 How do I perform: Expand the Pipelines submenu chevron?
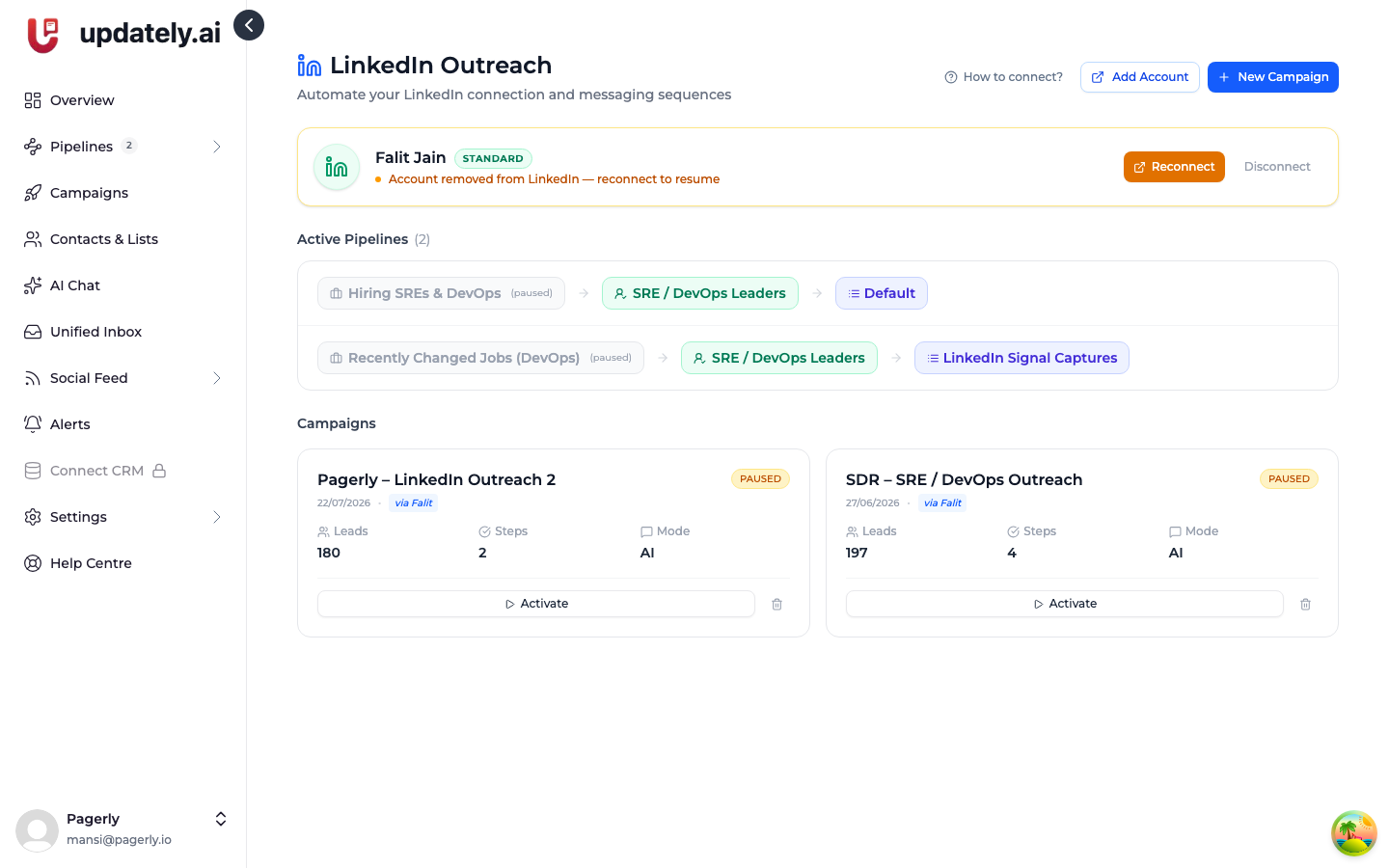coord(217,147)
